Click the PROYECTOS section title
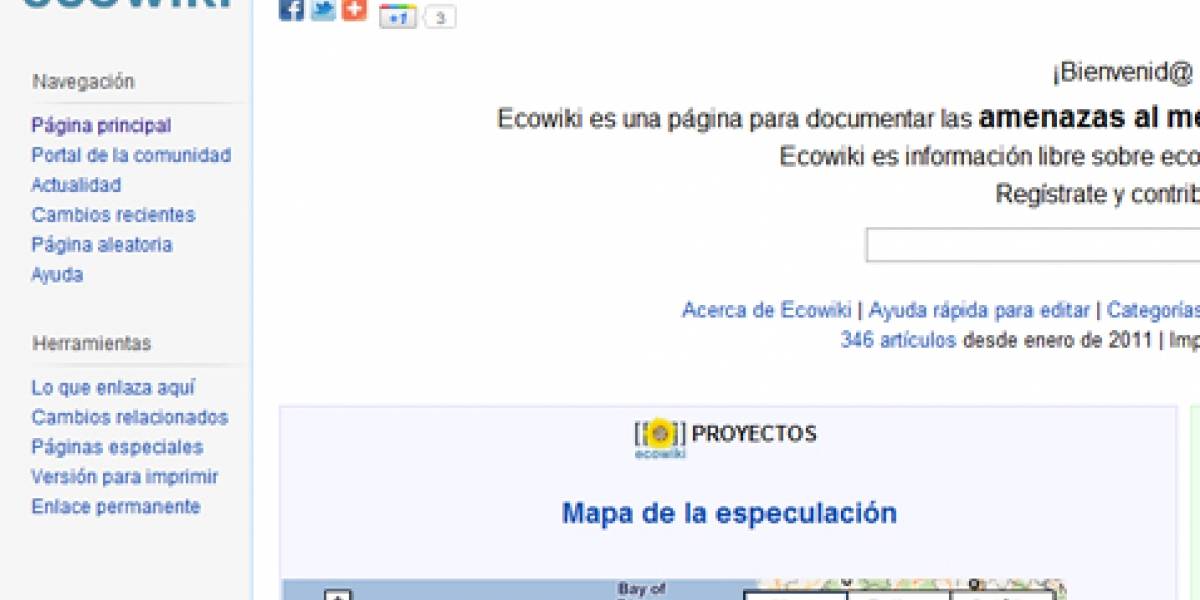The width and height of the screenshot is (1200, 600). 754,433
